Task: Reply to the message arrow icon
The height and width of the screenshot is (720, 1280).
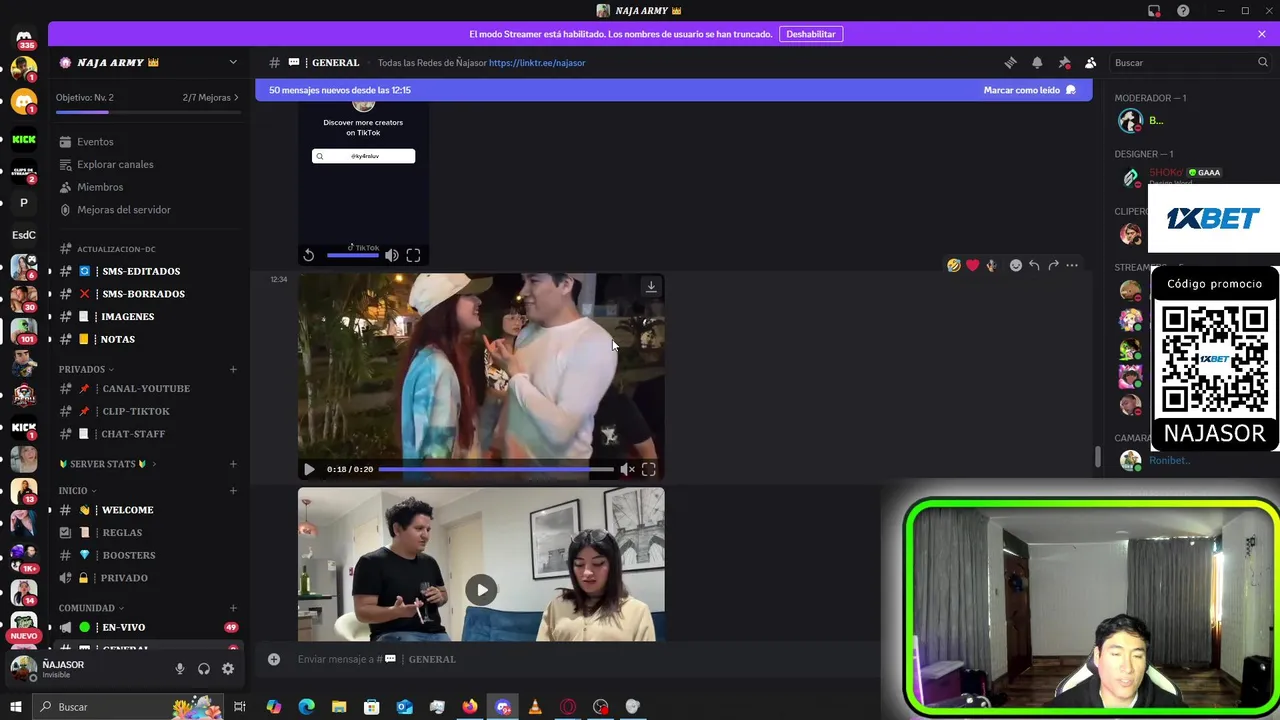Action: point(1035,265)
